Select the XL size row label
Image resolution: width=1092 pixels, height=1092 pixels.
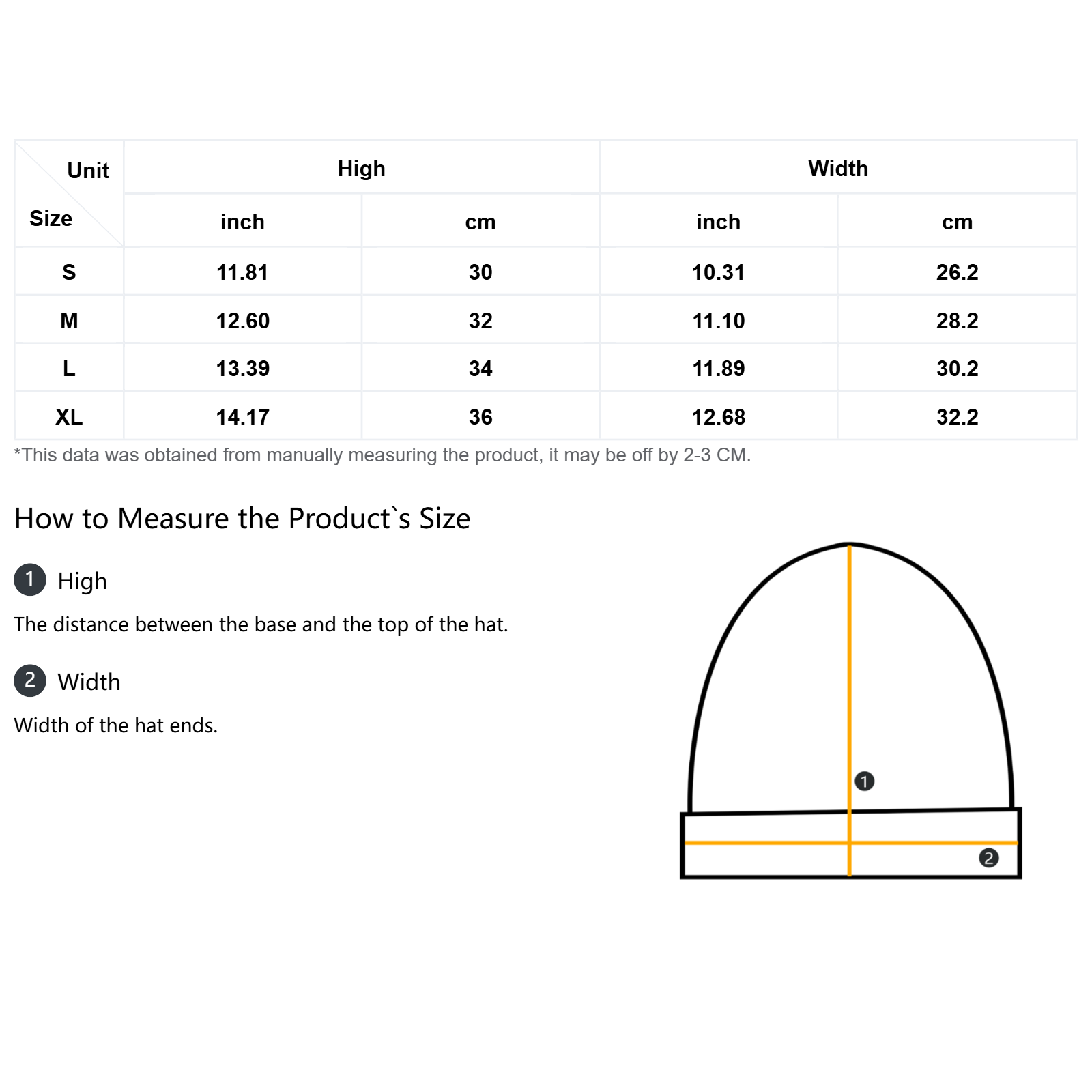pos(69,417)
